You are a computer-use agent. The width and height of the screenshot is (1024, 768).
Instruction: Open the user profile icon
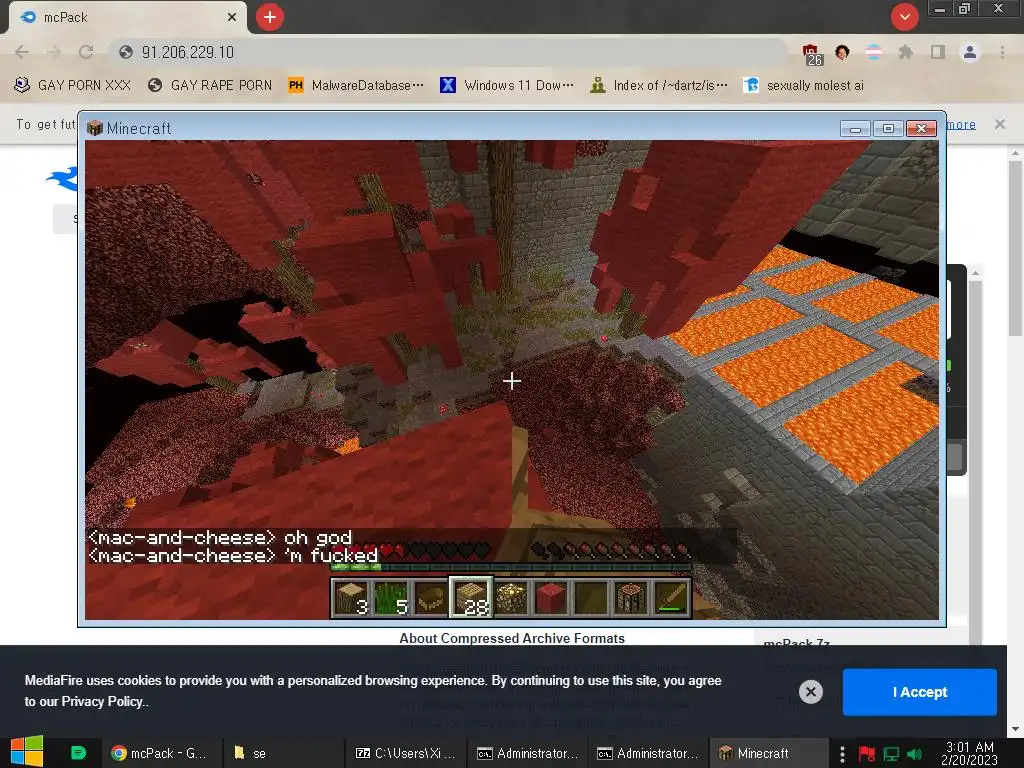click(970, 52)
